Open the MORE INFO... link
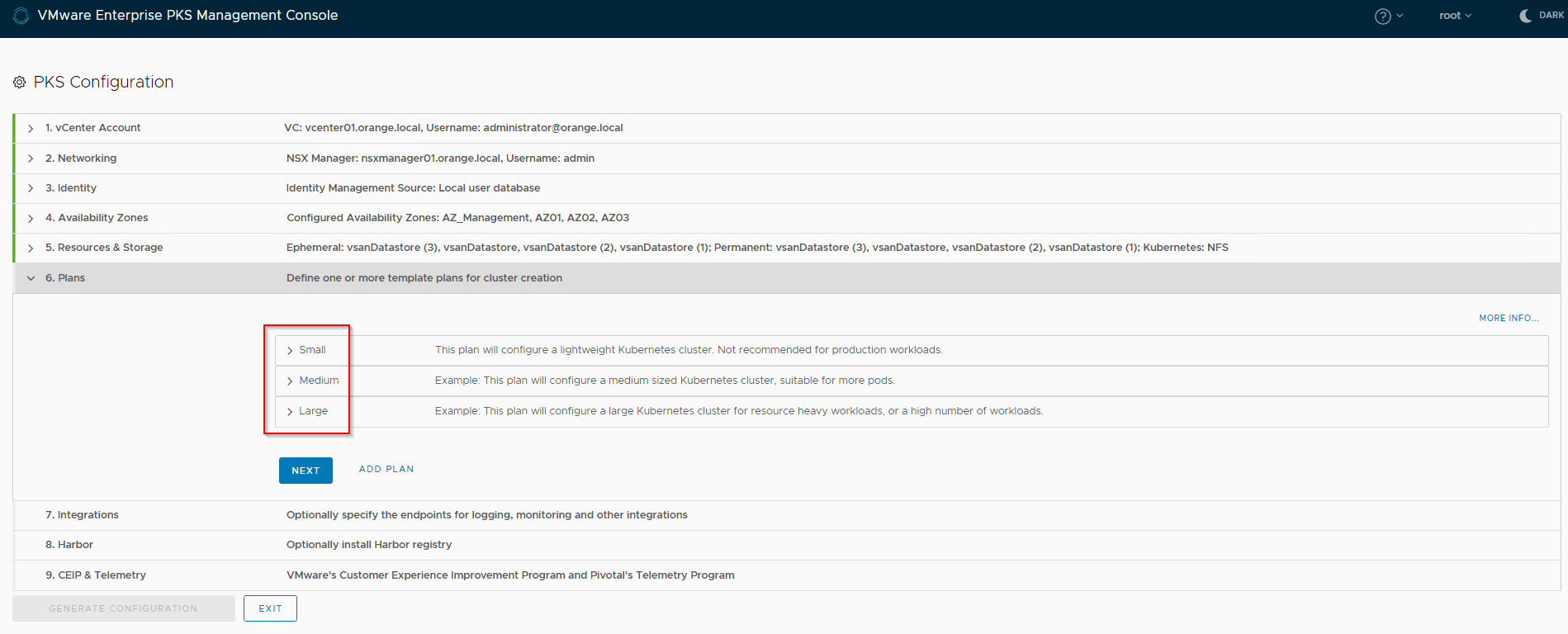1568x634 pixels. tap(1509, 318)
